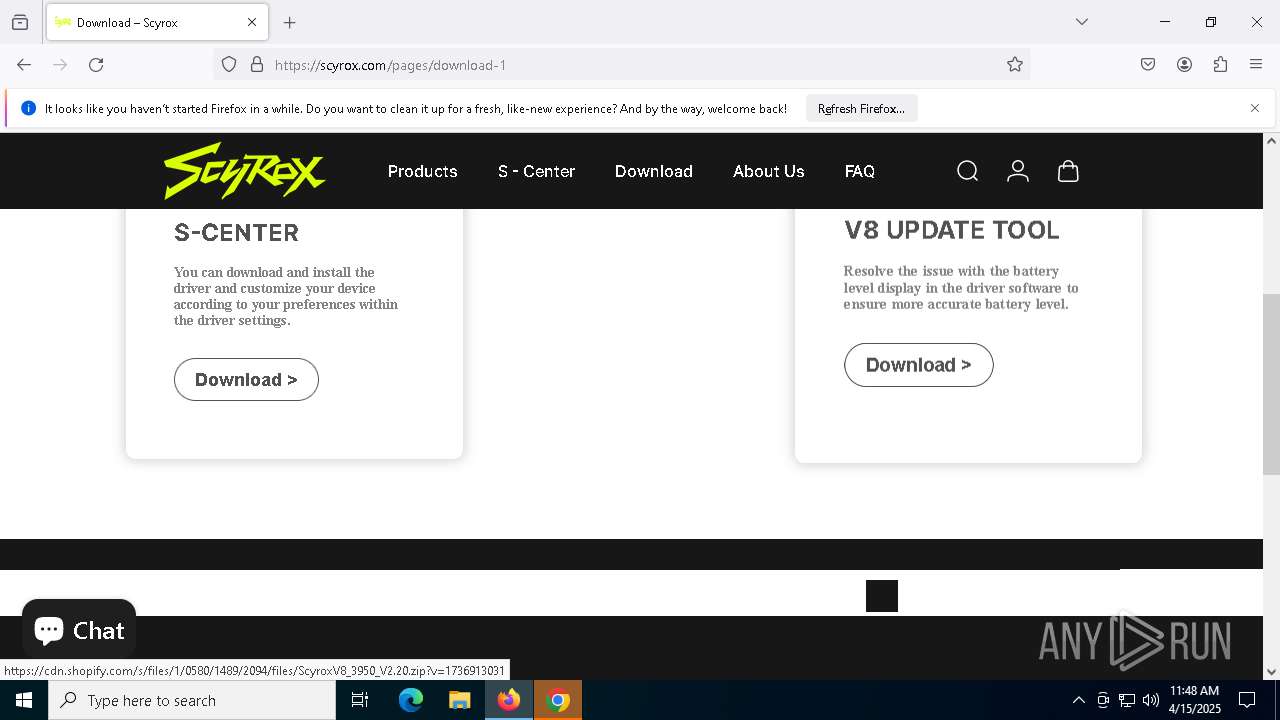Viewport: 1280px width, 720px height.
Task: Open the FAQ menu item
Action: pos(860,171)
